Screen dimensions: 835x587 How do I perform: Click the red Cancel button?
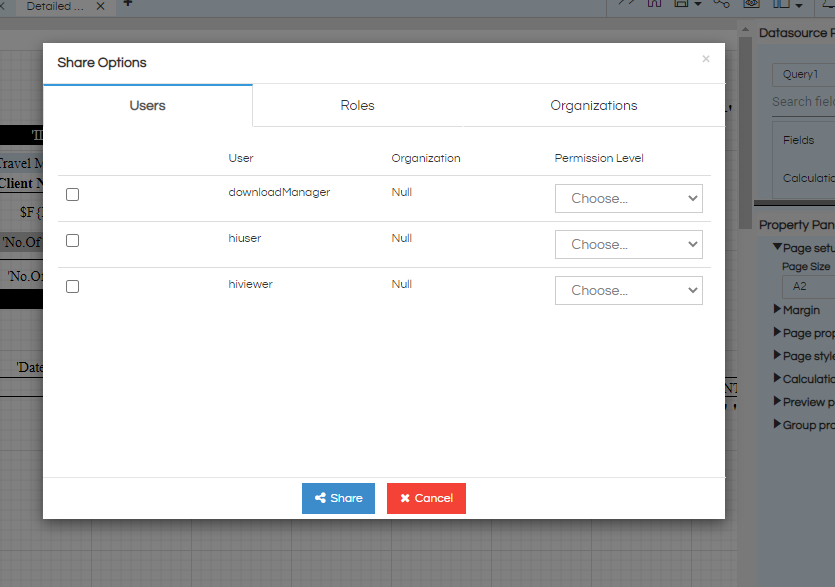point(426,499)
